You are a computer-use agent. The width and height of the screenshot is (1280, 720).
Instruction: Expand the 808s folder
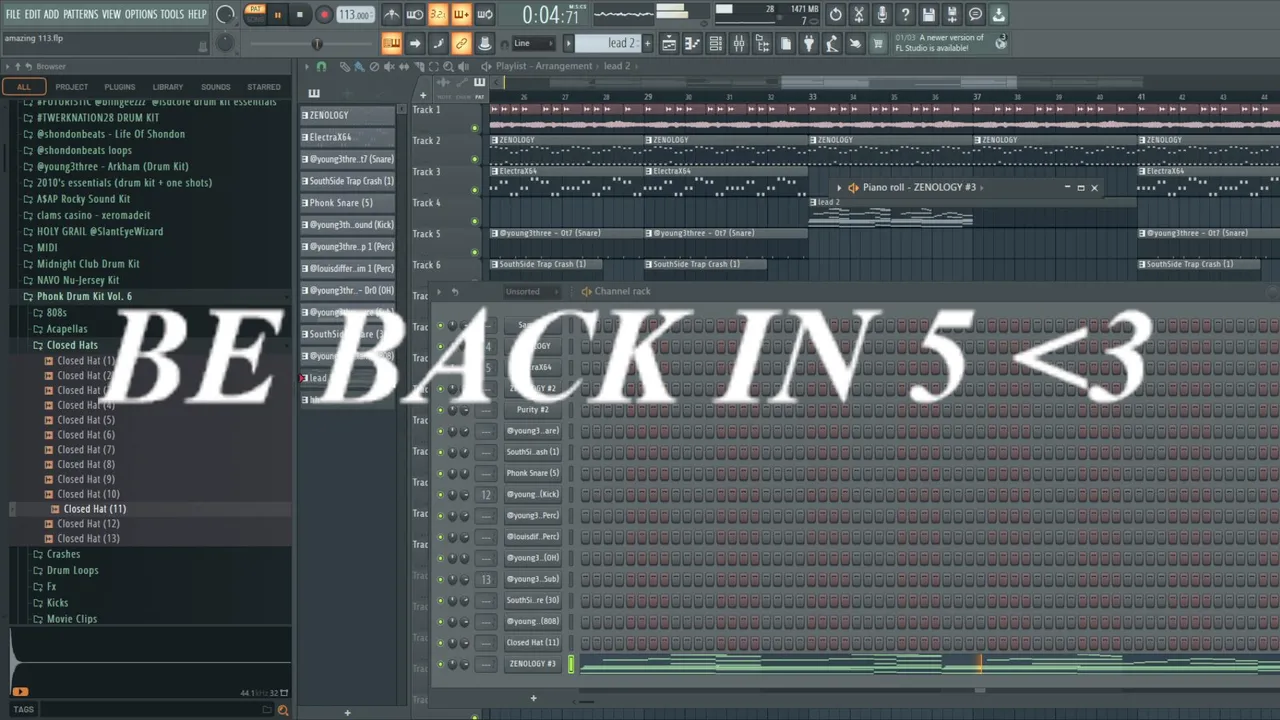tap(56, 313)
